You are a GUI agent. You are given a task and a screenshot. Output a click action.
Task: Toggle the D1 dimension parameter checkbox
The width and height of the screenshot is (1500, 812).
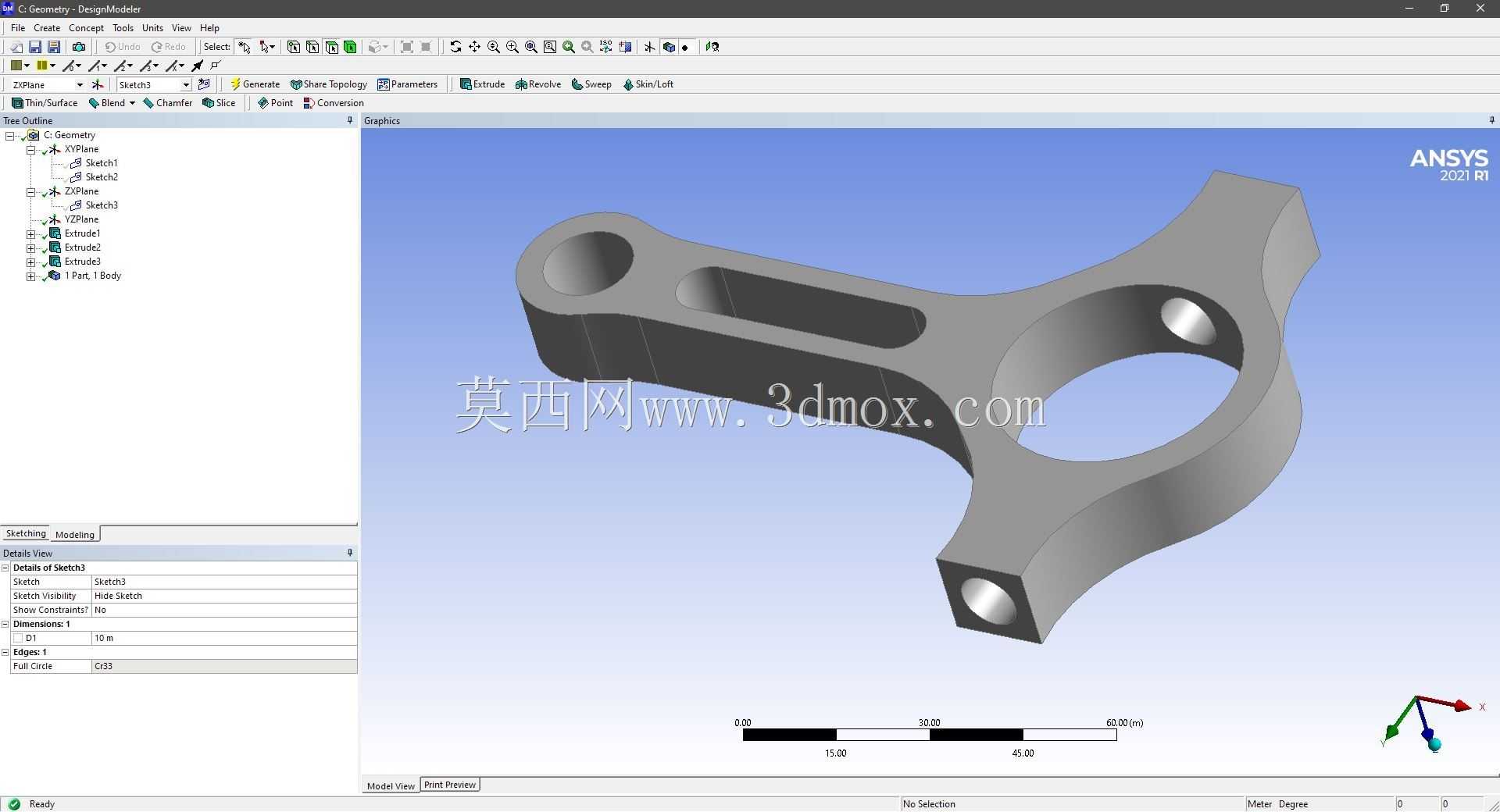click(18, 638)
